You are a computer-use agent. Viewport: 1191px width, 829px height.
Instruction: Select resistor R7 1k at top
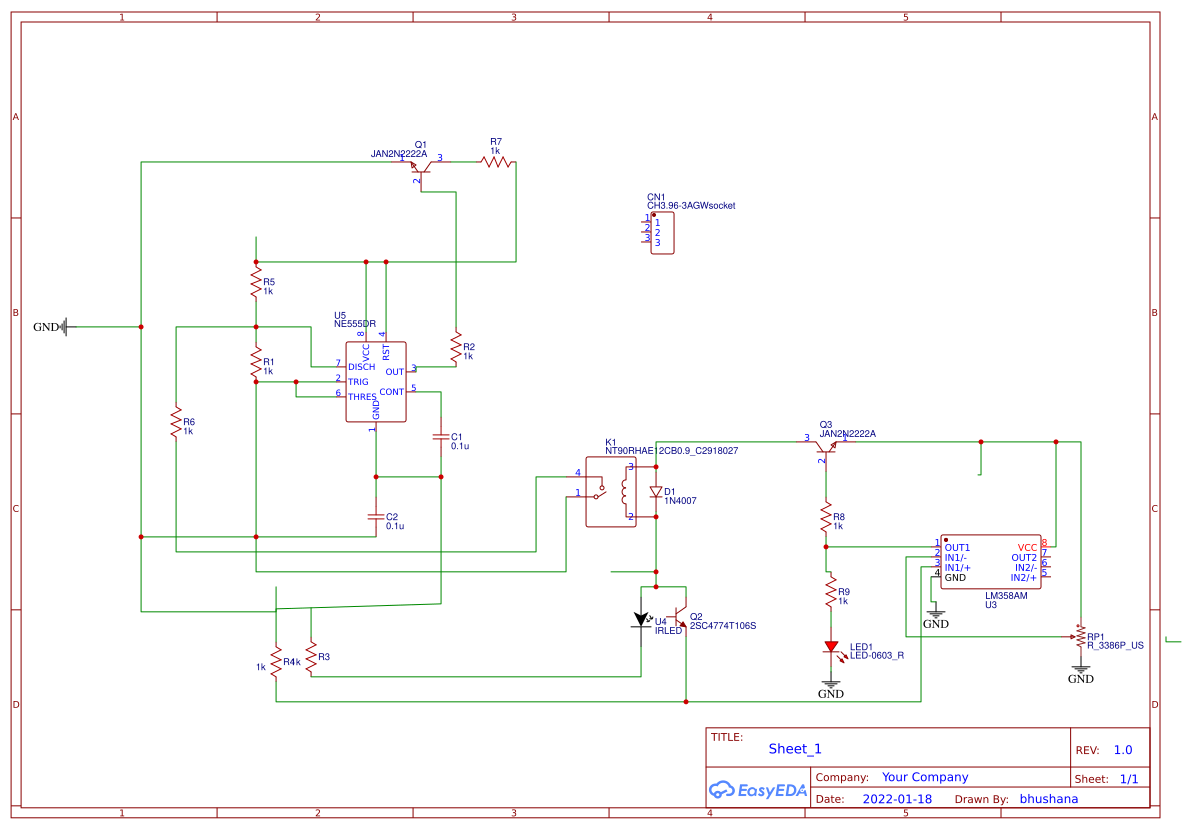point(494,160)
